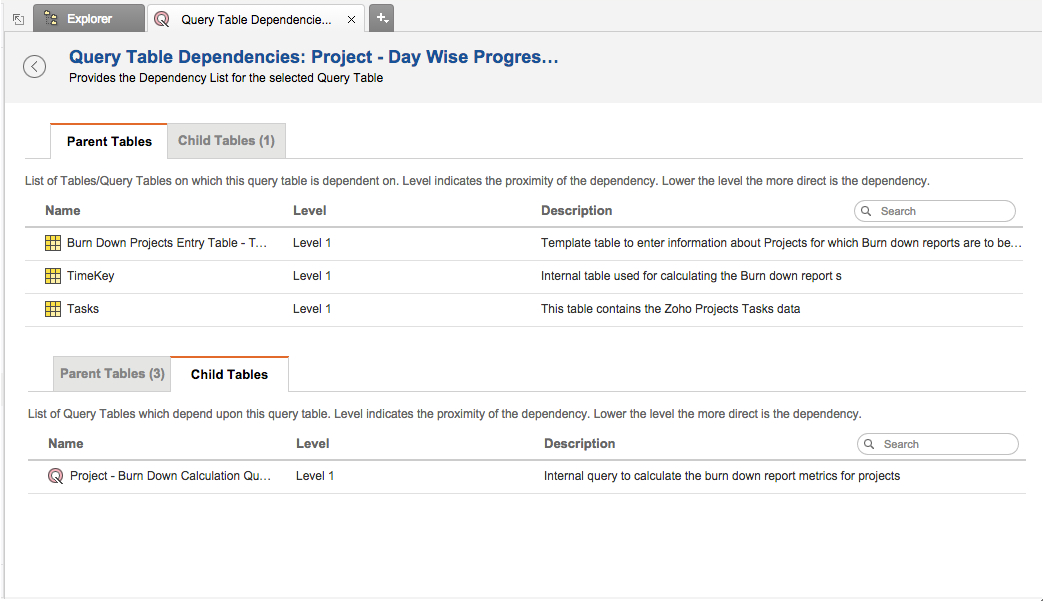Screen dimensions: 1043x602
Task: Click the upper Parent Tables tab
Action: point(109,142)
